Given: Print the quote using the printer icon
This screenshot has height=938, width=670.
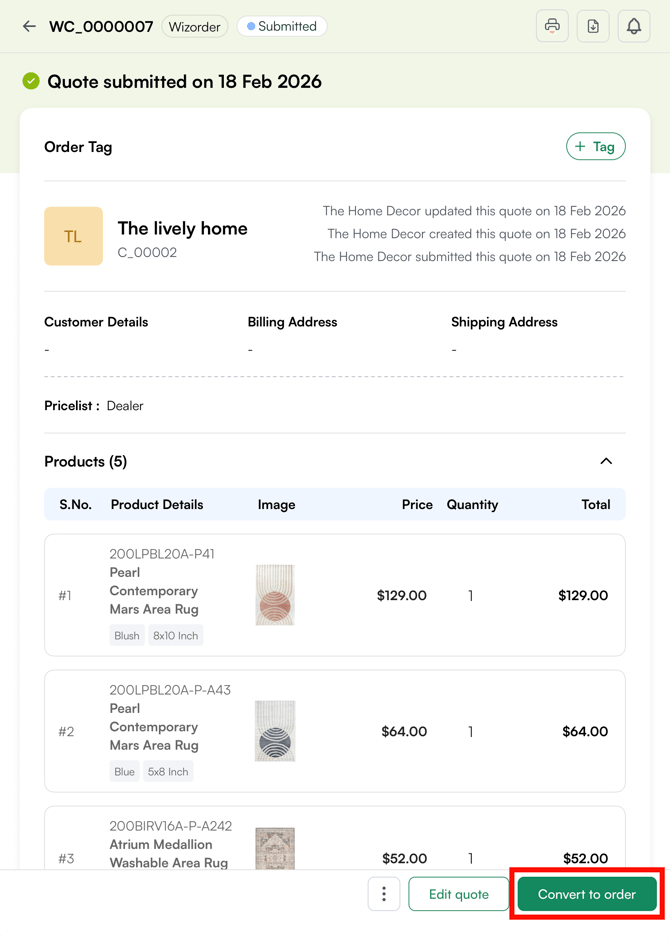Looking at the screenshot, I should coord(552,26).
